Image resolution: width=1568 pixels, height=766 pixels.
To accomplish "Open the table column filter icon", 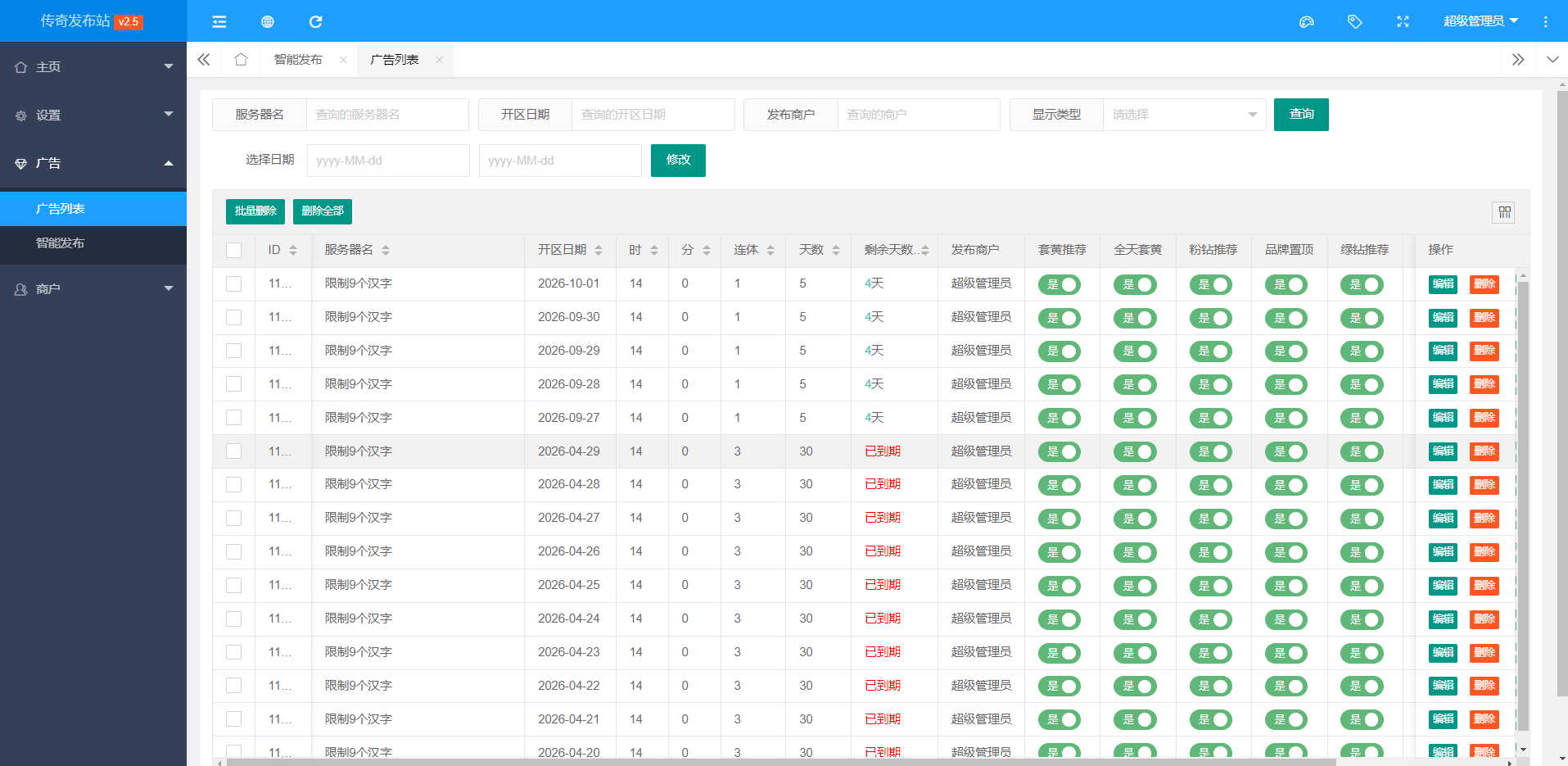I will coord(1504,213).
